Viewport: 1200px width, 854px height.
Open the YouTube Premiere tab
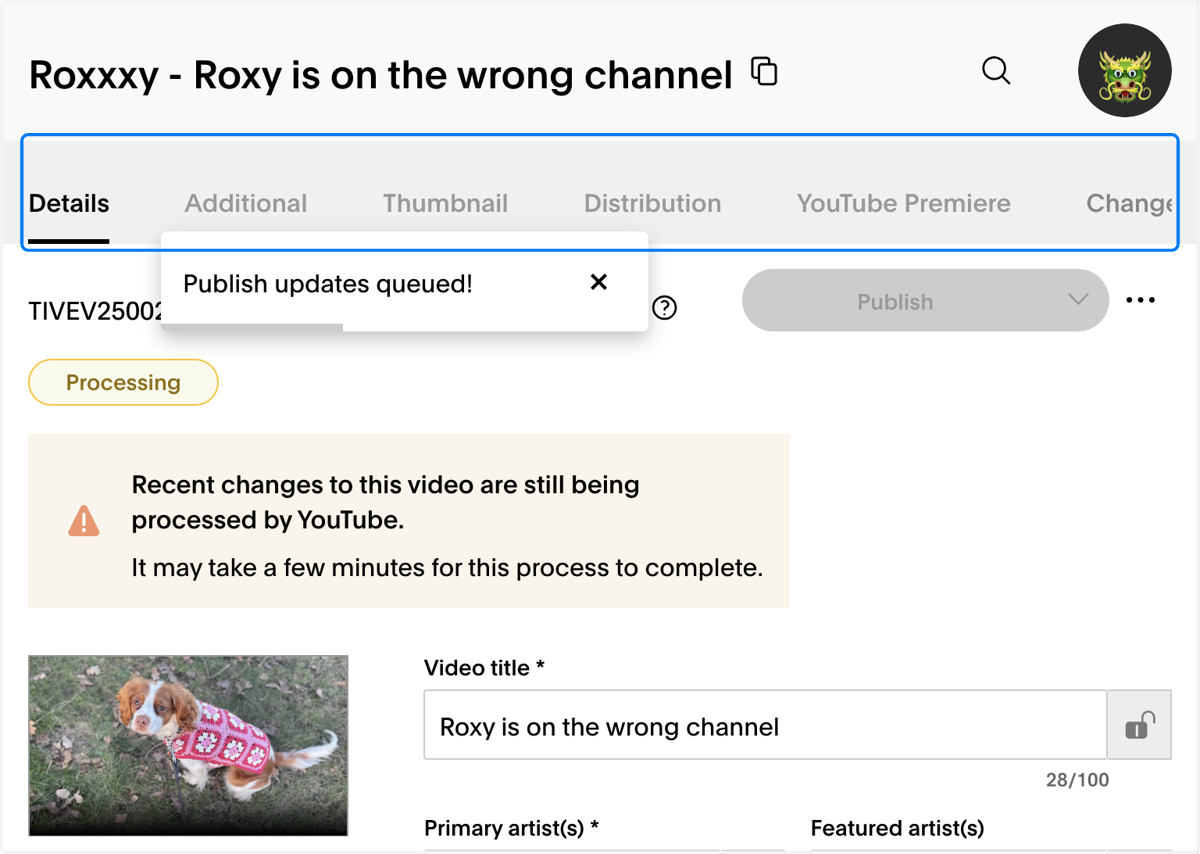pyautogui.click(x=903, y=203)
